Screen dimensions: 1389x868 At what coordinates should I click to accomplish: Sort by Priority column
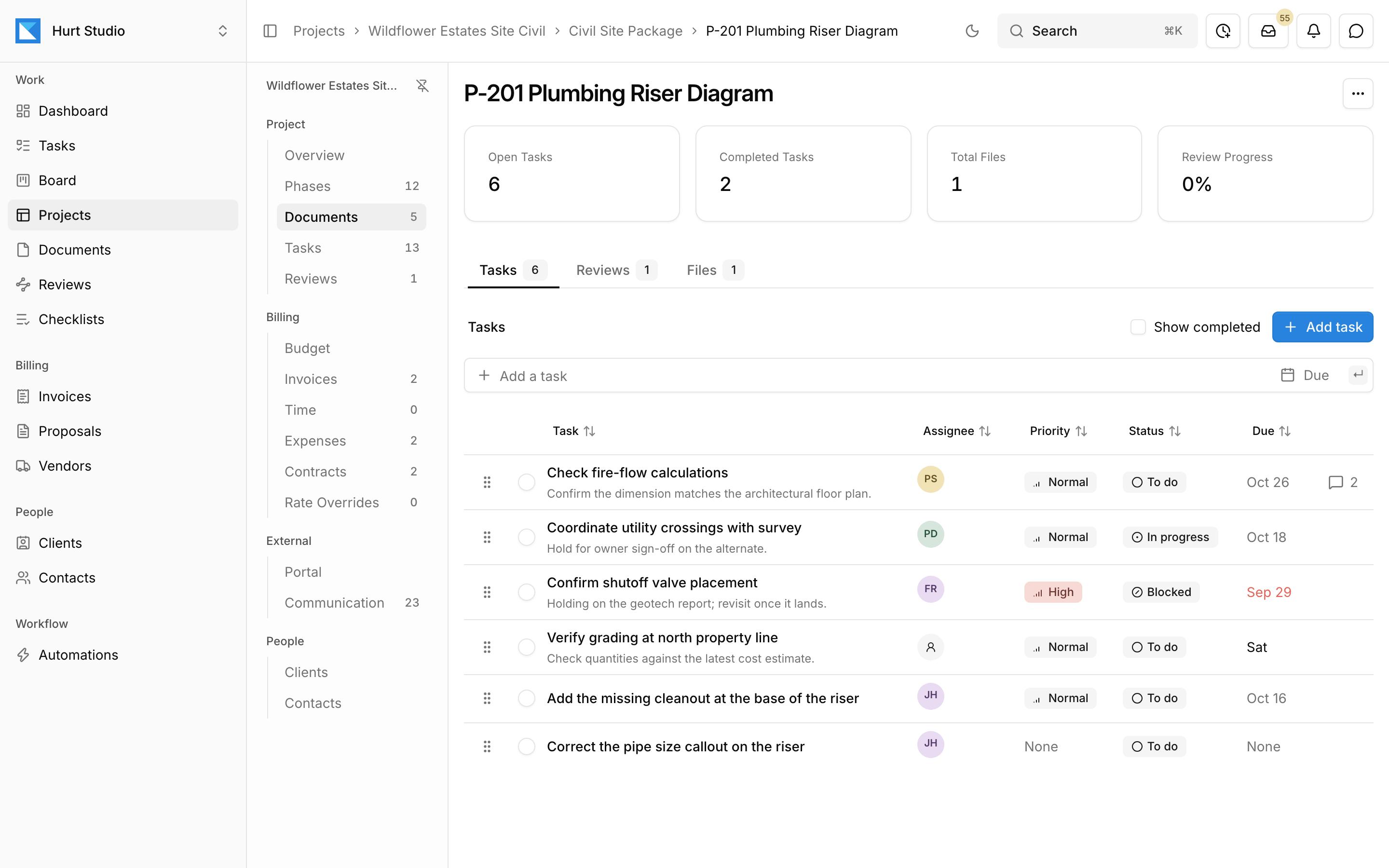click(1059, 431)
